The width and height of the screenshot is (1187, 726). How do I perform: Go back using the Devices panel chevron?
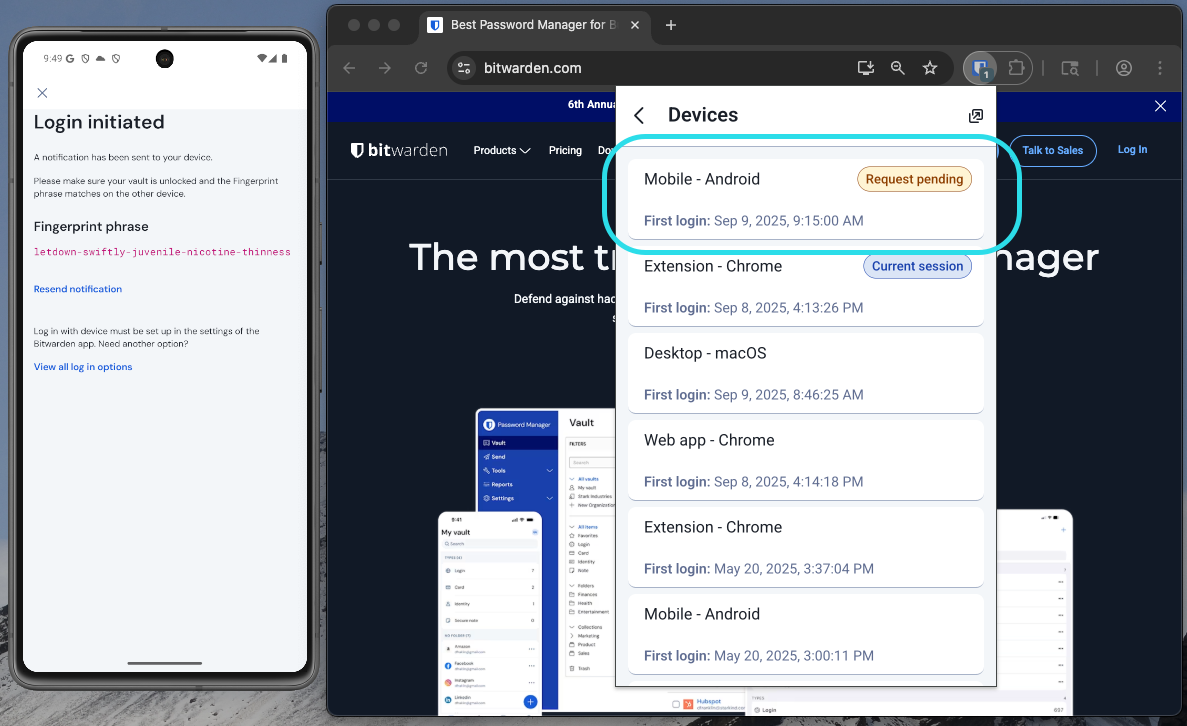tap(639, 115)
